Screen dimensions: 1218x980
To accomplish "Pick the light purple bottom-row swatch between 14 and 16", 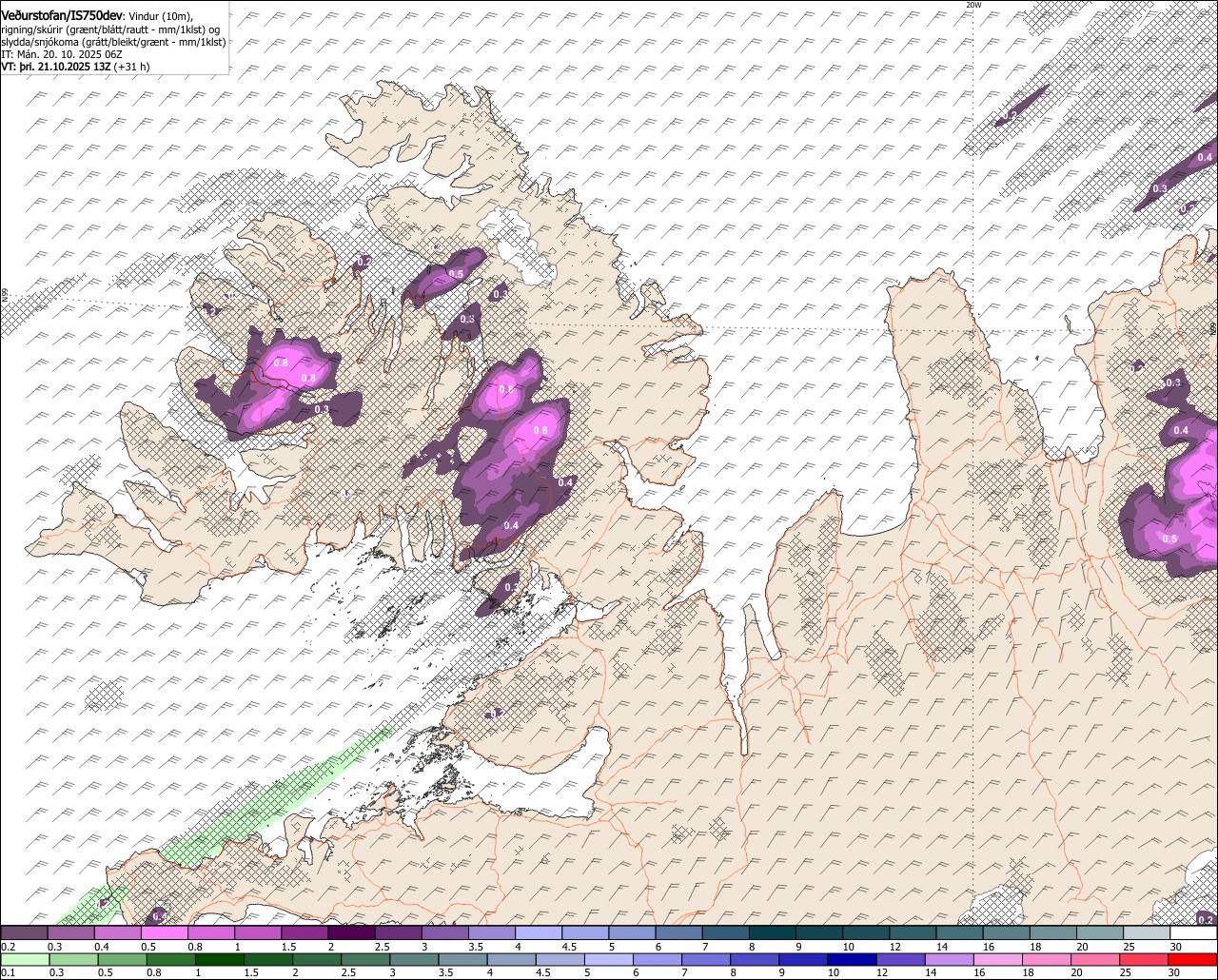I will pyautogui.click(x=950, y=960).
